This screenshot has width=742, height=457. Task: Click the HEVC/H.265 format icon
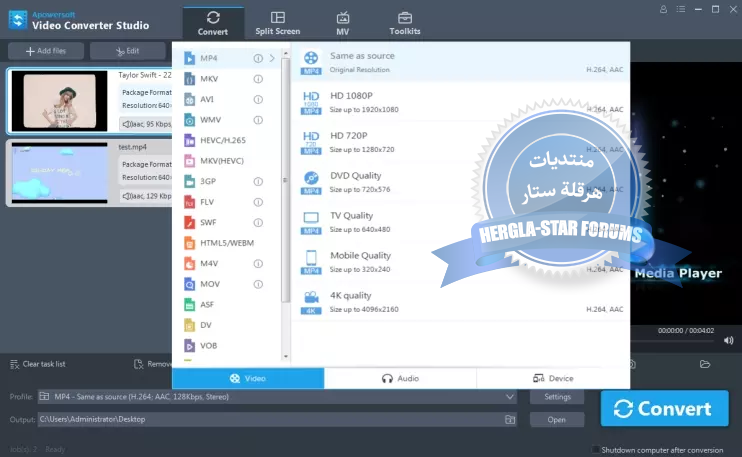[189, 140]
